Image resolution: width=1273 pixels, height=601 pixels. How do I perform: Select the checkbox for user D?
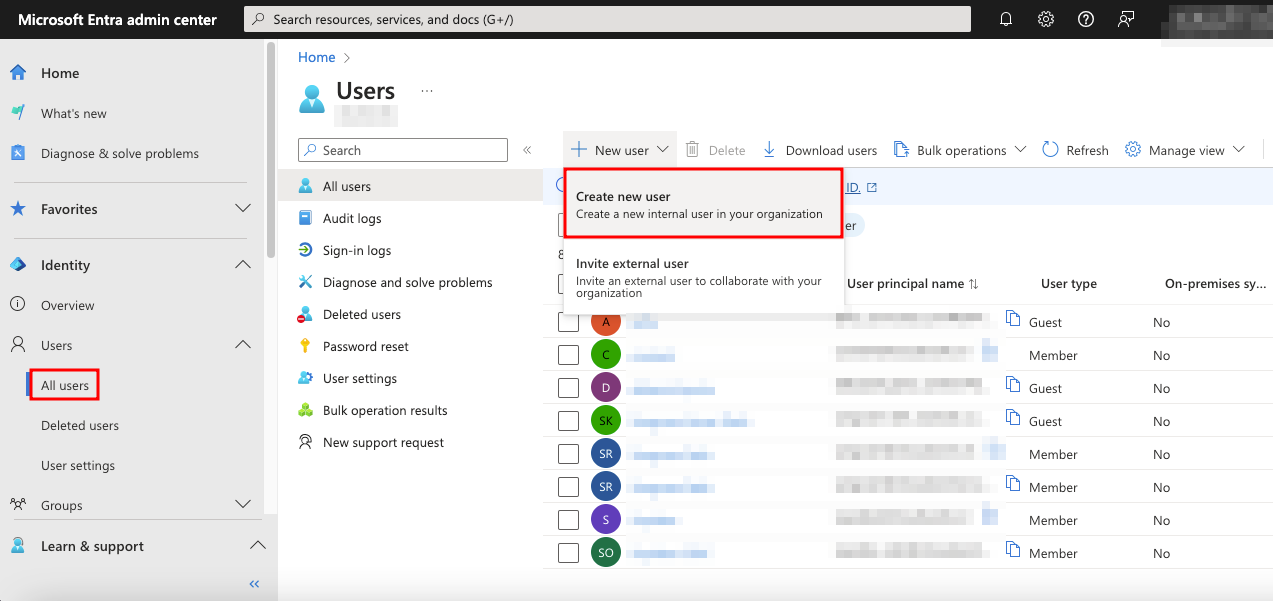pyautogui.click(x=568, y=388)
